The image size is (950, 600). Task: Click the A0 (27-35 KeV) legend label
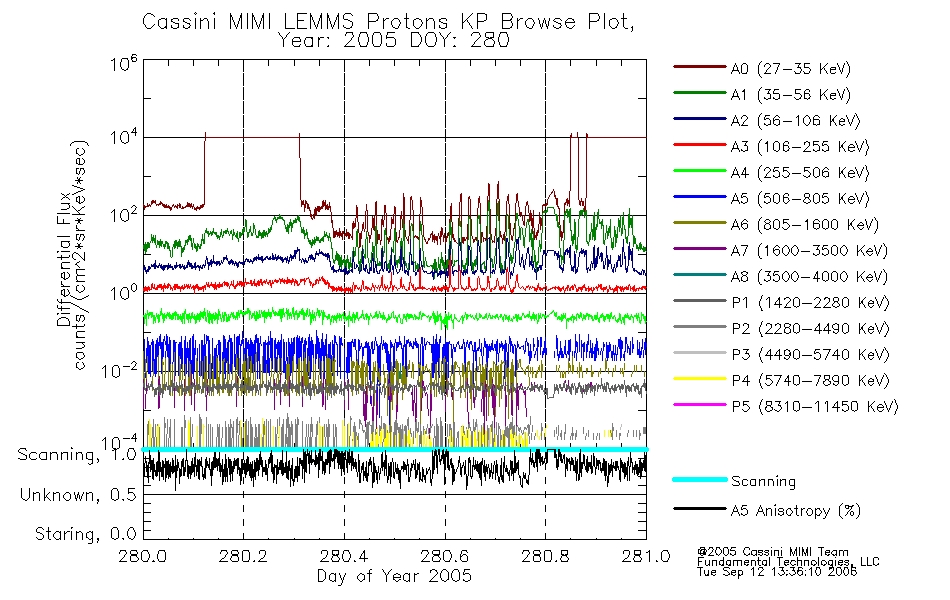[x=791, y=69]
